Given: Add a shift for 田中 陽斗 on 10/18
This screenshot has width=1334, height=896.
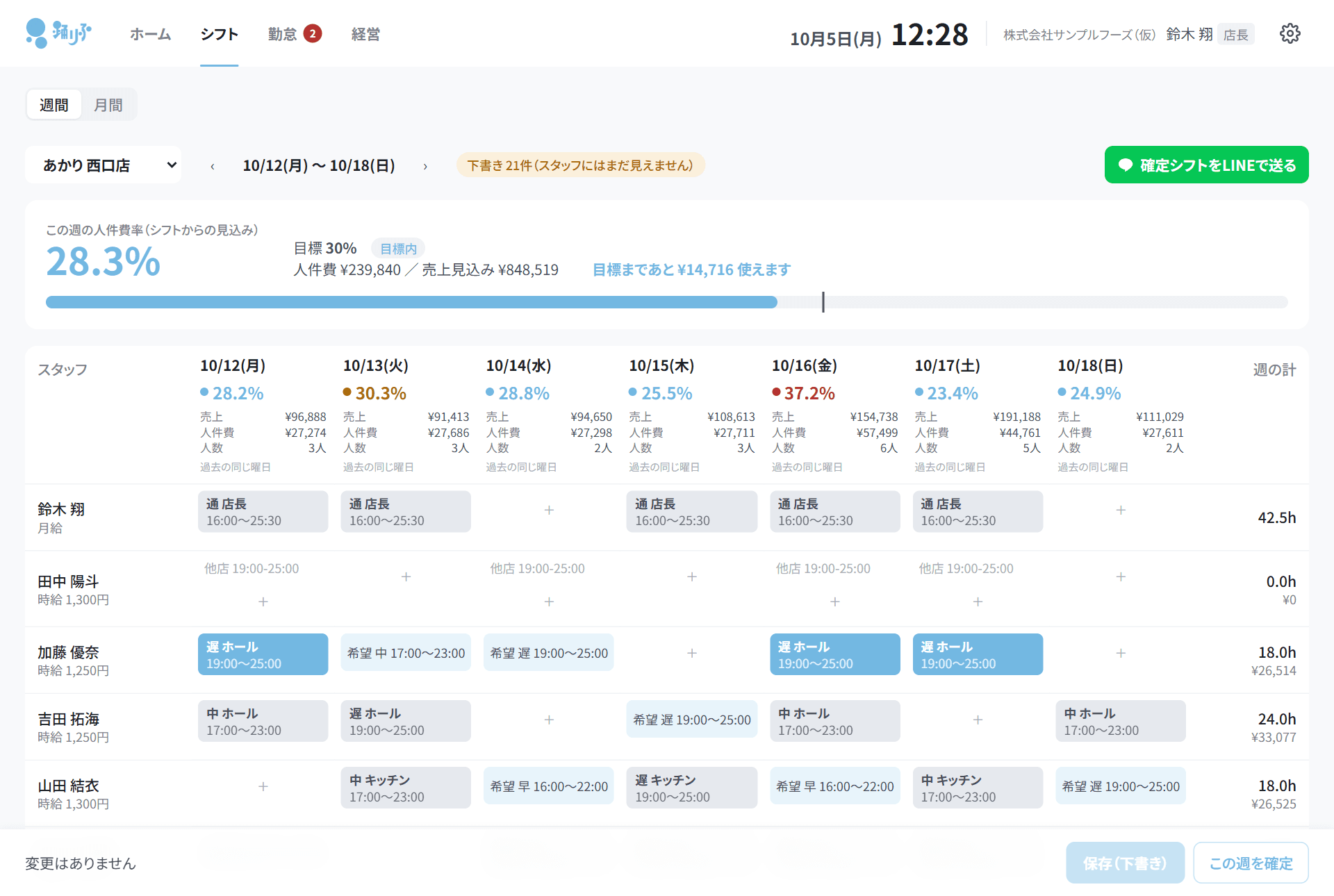Looking at the screenshot, I should pyautogui.click(x=1121, y=577).
